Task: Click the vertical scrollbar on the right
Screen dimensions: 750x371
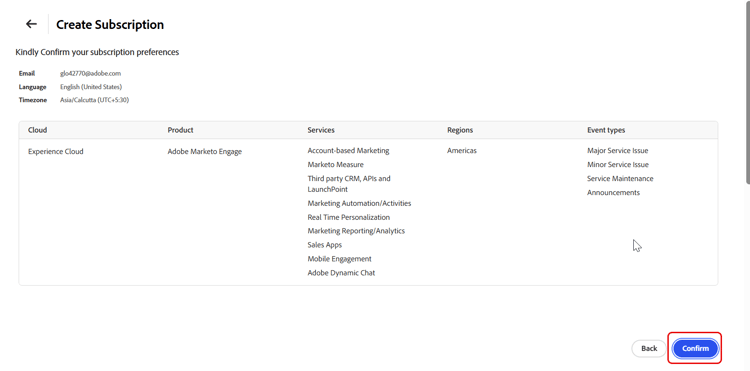Action: coord(747,92)
